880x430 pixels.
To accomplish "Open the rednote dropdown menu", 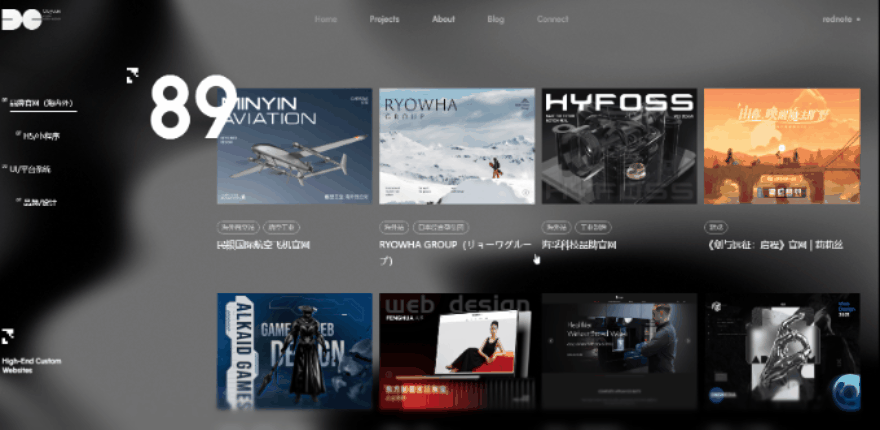I will [840, 19].
